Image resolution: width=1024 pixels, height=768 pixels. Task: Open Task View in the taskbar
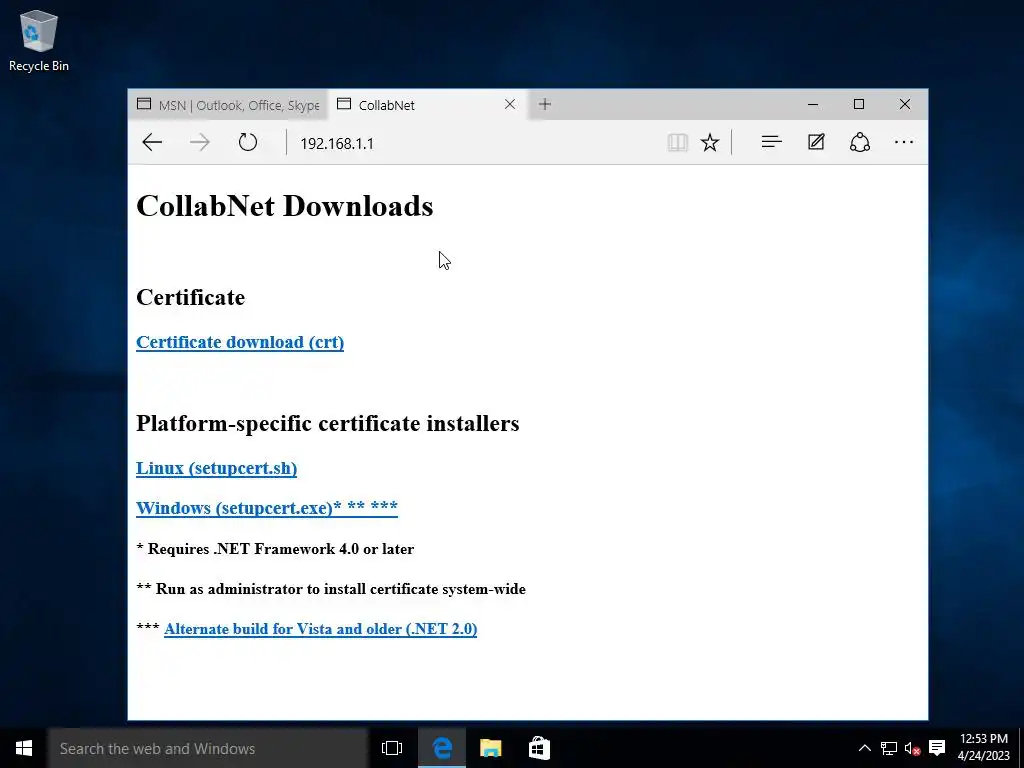[x=392, y=748]
